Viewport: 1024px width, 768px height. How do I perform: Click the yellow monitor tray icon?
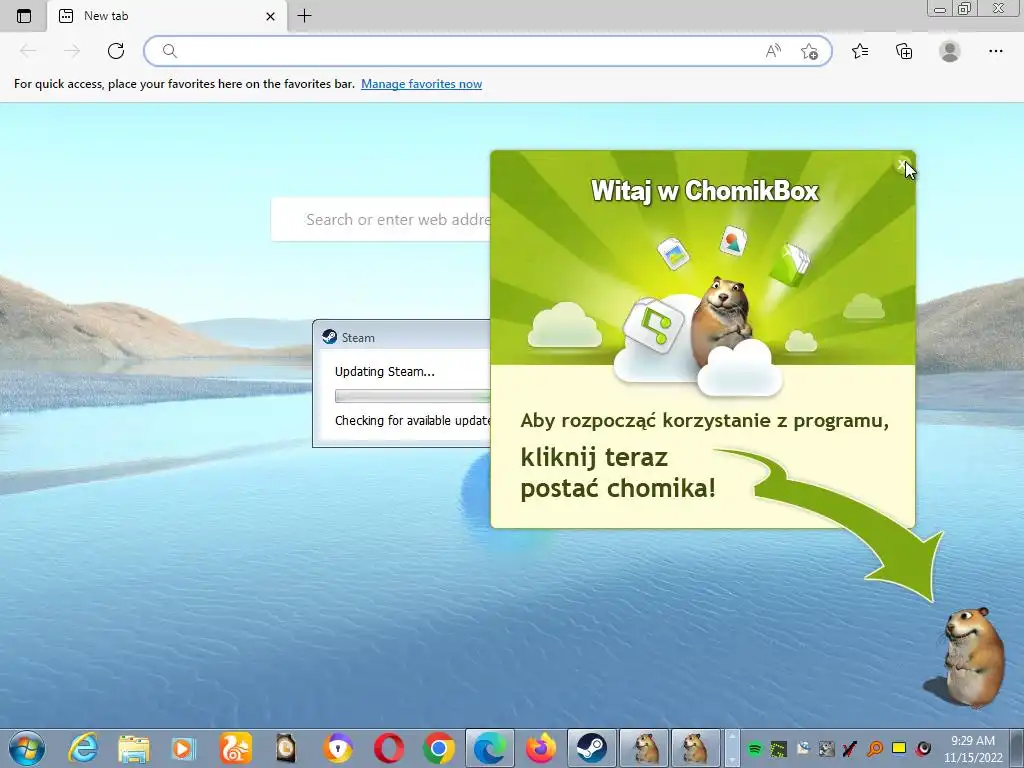(x=899, y=748)
